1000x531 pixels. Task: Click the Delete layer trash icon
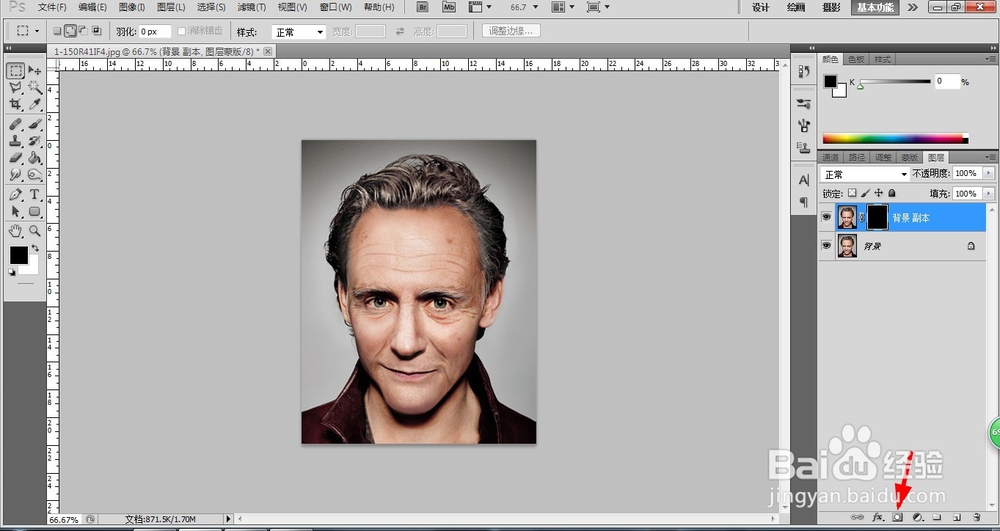pyautogui.click(x=975, y=517)
